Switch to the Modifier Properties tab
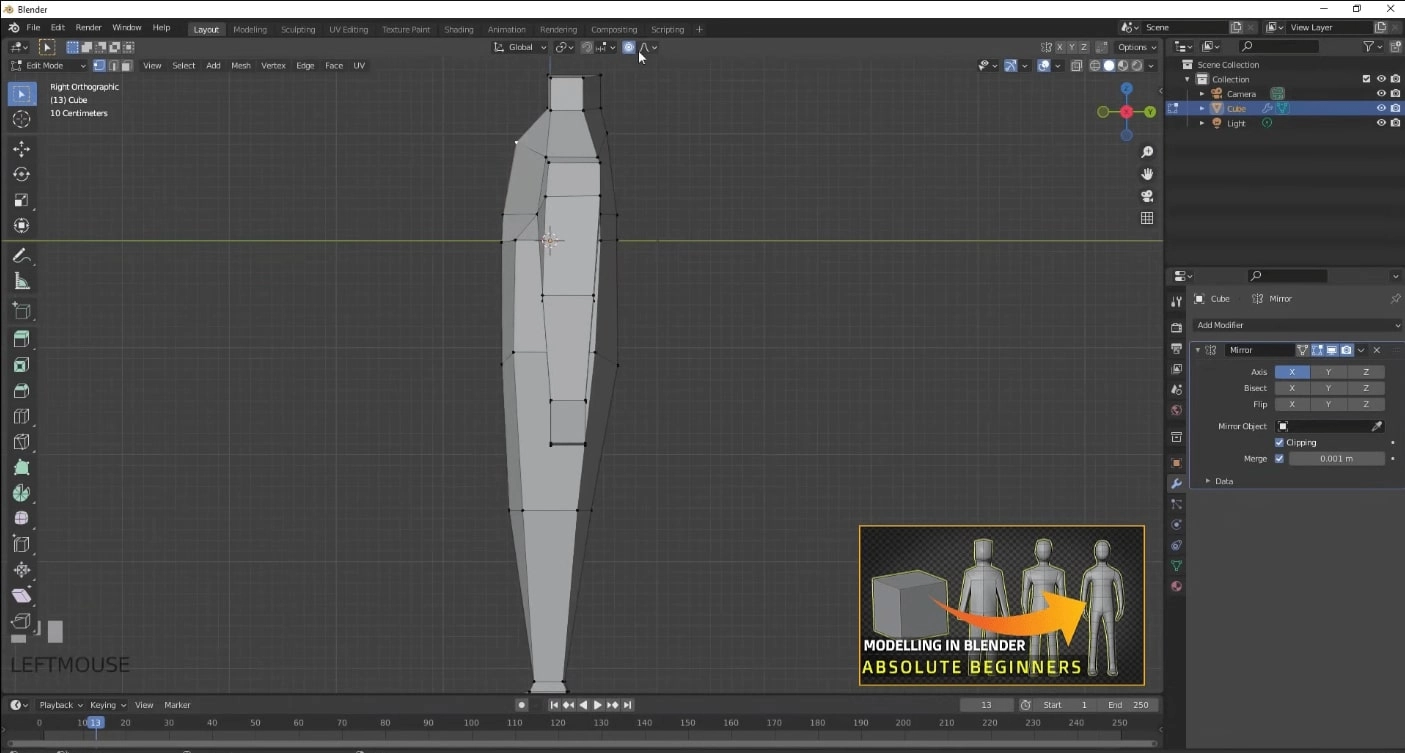Viewport: 1405px width, 753px height. (x=1176, y=483)
